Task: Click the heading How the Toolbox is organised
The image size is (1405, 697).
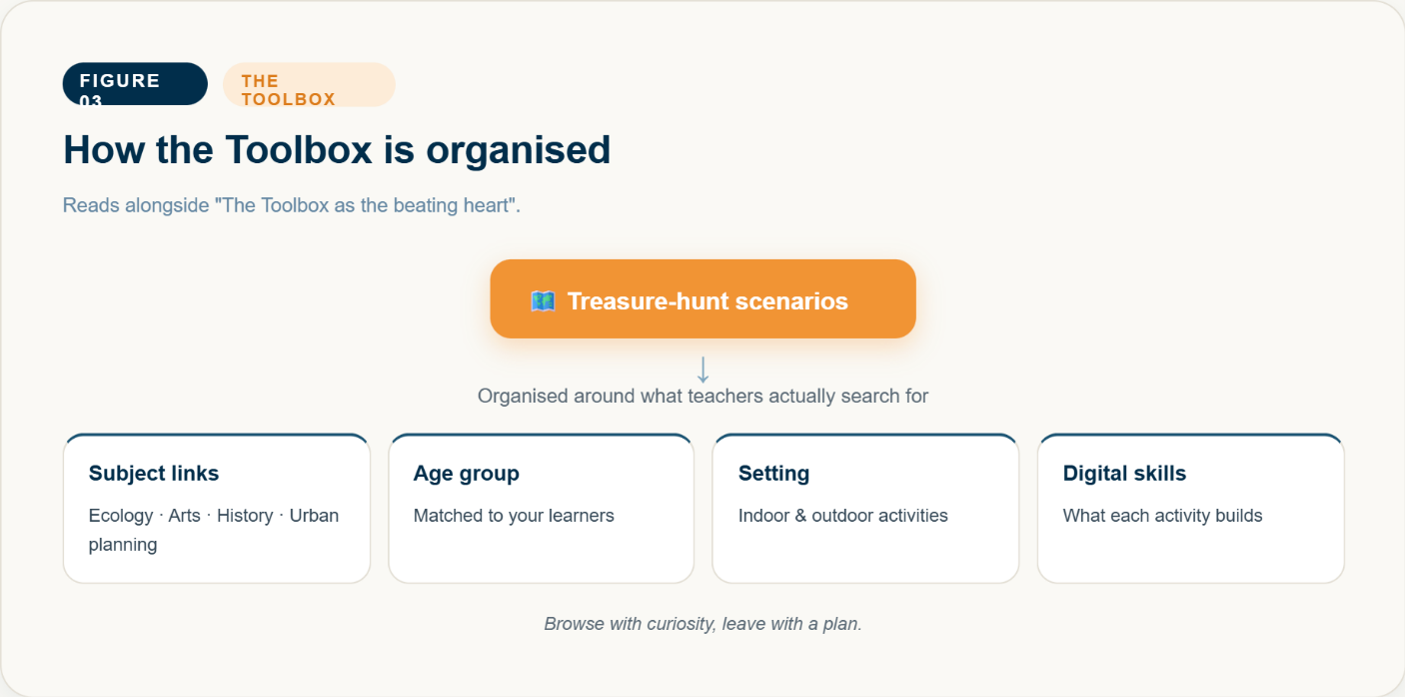Action: [x=337, y=150]
